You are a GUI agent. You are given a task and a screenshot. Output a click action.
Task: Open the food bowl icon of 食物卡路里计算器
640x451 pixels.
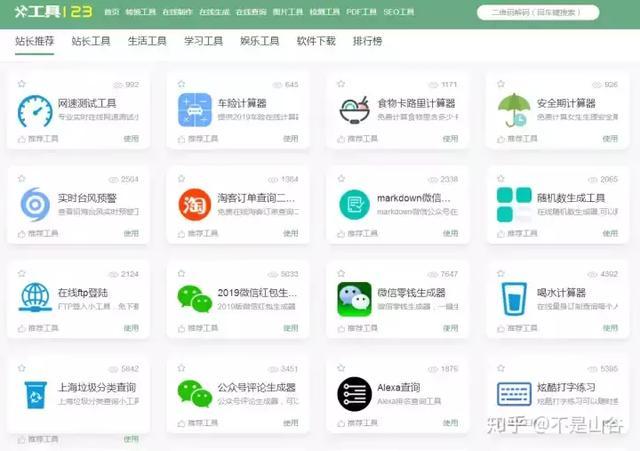tap(355, 111)
